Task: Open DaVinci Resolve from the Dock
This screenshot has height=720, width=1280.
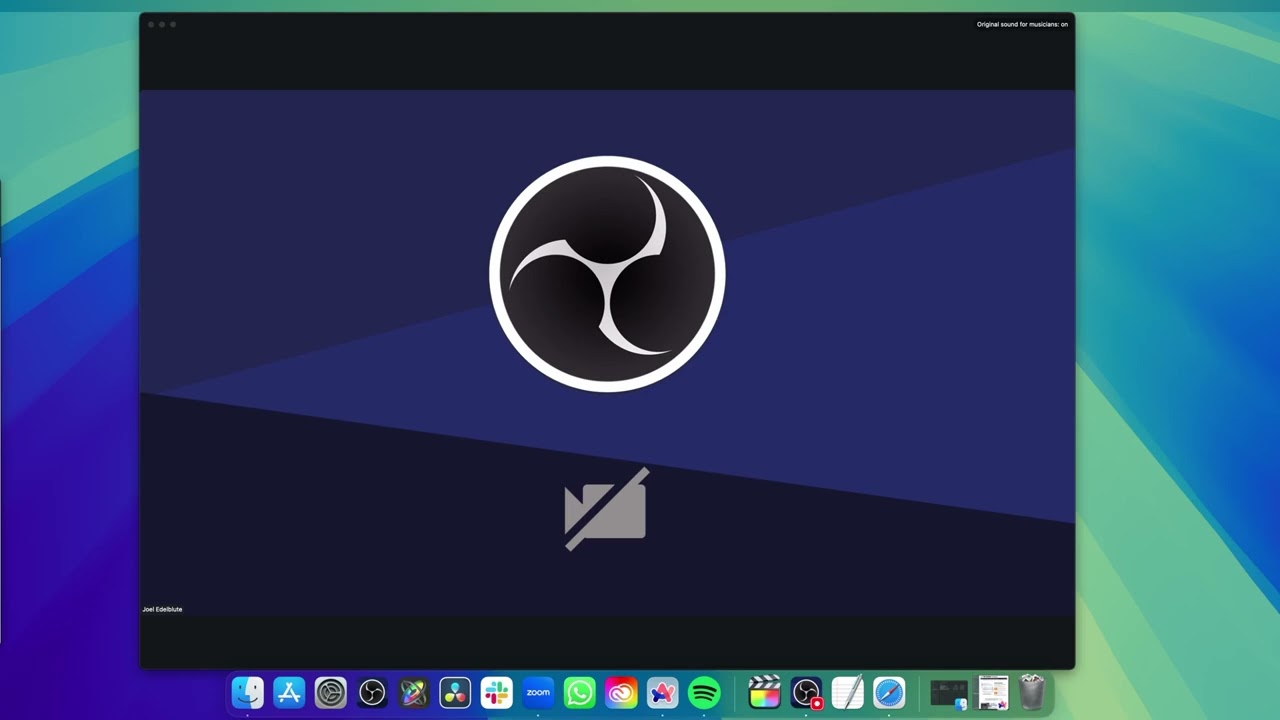Action: click(x=455, y=692)
